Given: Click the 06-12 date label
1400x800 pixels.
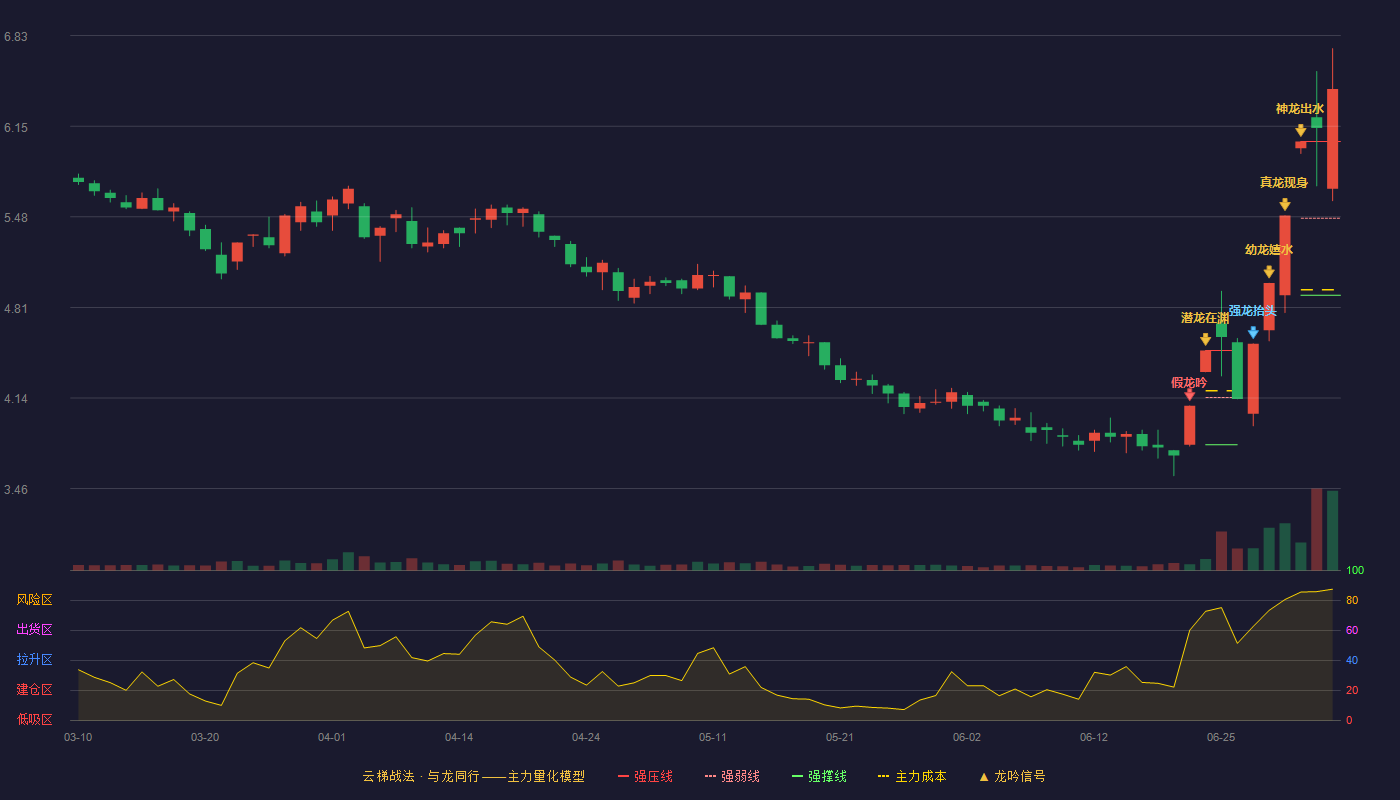Looking at the screenshot, I should pyautogui.click(x=1094, y=737).
